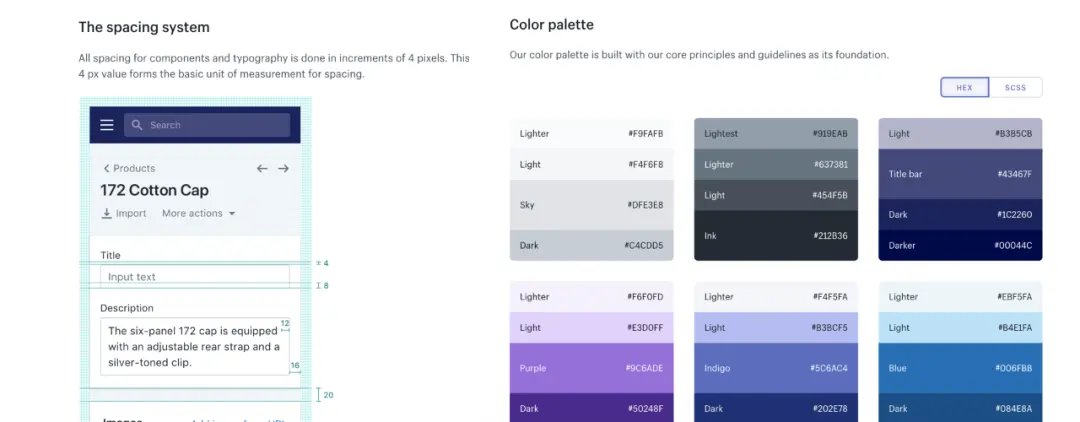1080x422 pixels.
Task: Go to next product arrow
Action: pyautogui.click(x=284, y=169)
